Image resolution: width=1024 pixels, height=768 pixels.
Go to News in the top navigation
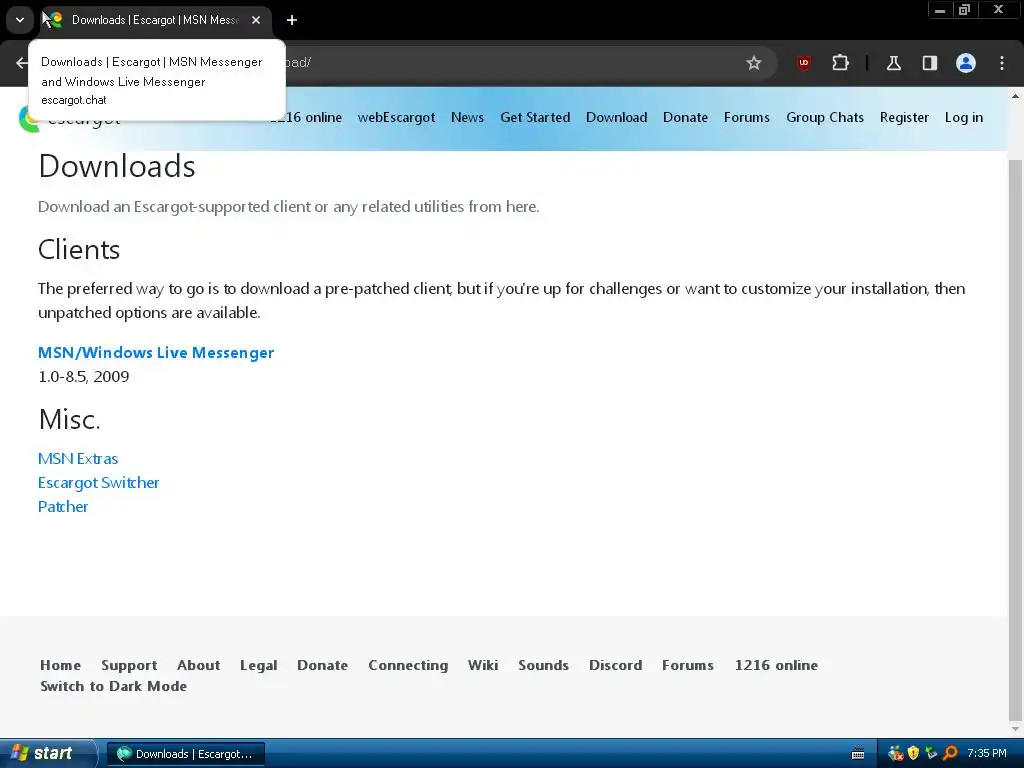(x=467, y=118)
